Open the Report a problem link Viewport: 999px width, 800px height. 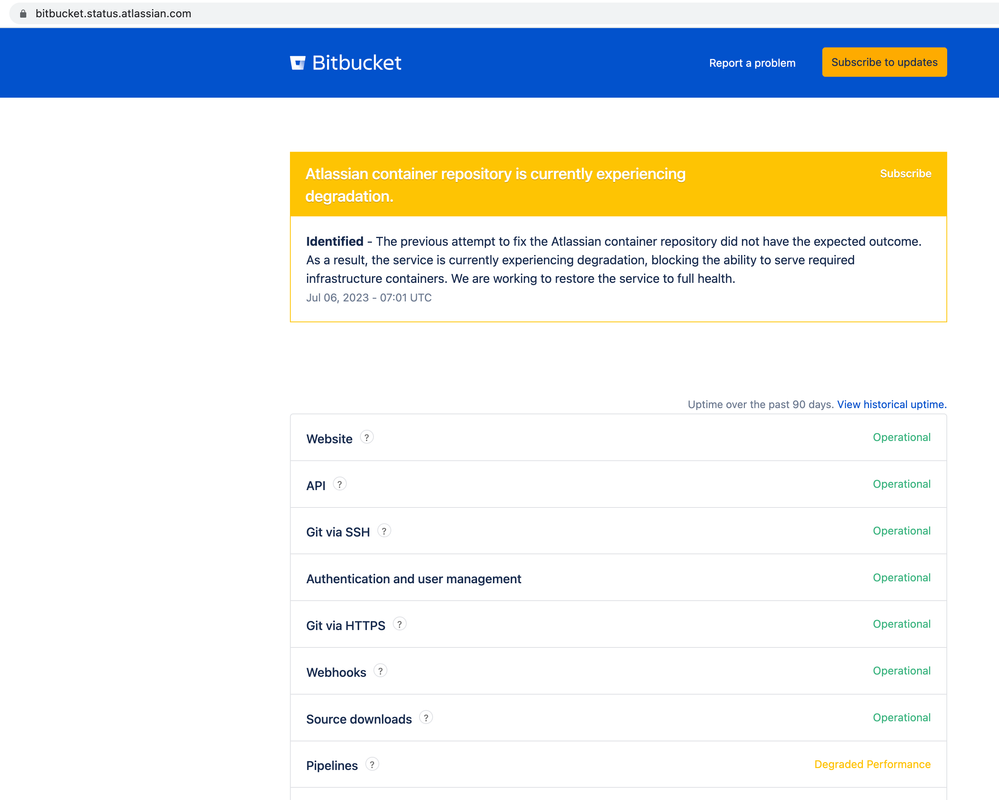752,63
